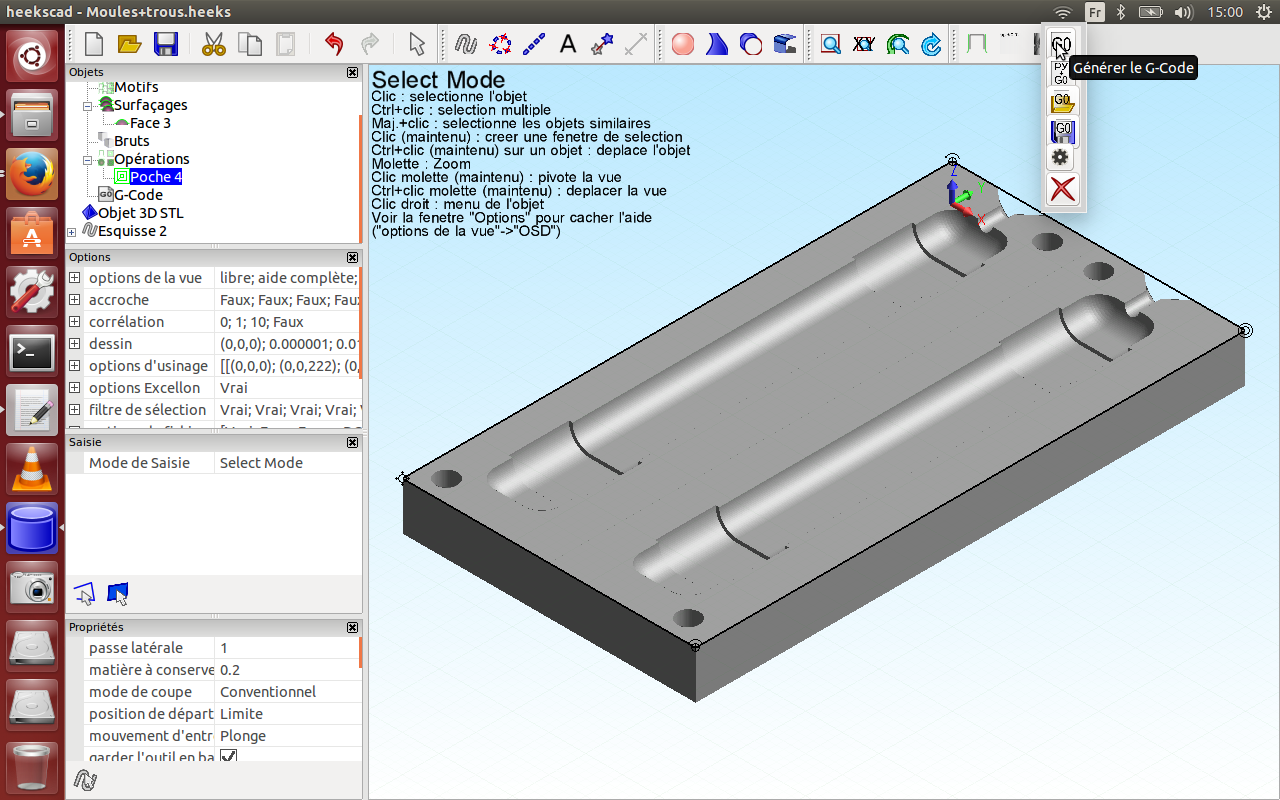Open machining settings gear in flyout
This screenshot has height=800, width=1280.
(x=1061, y=157)
